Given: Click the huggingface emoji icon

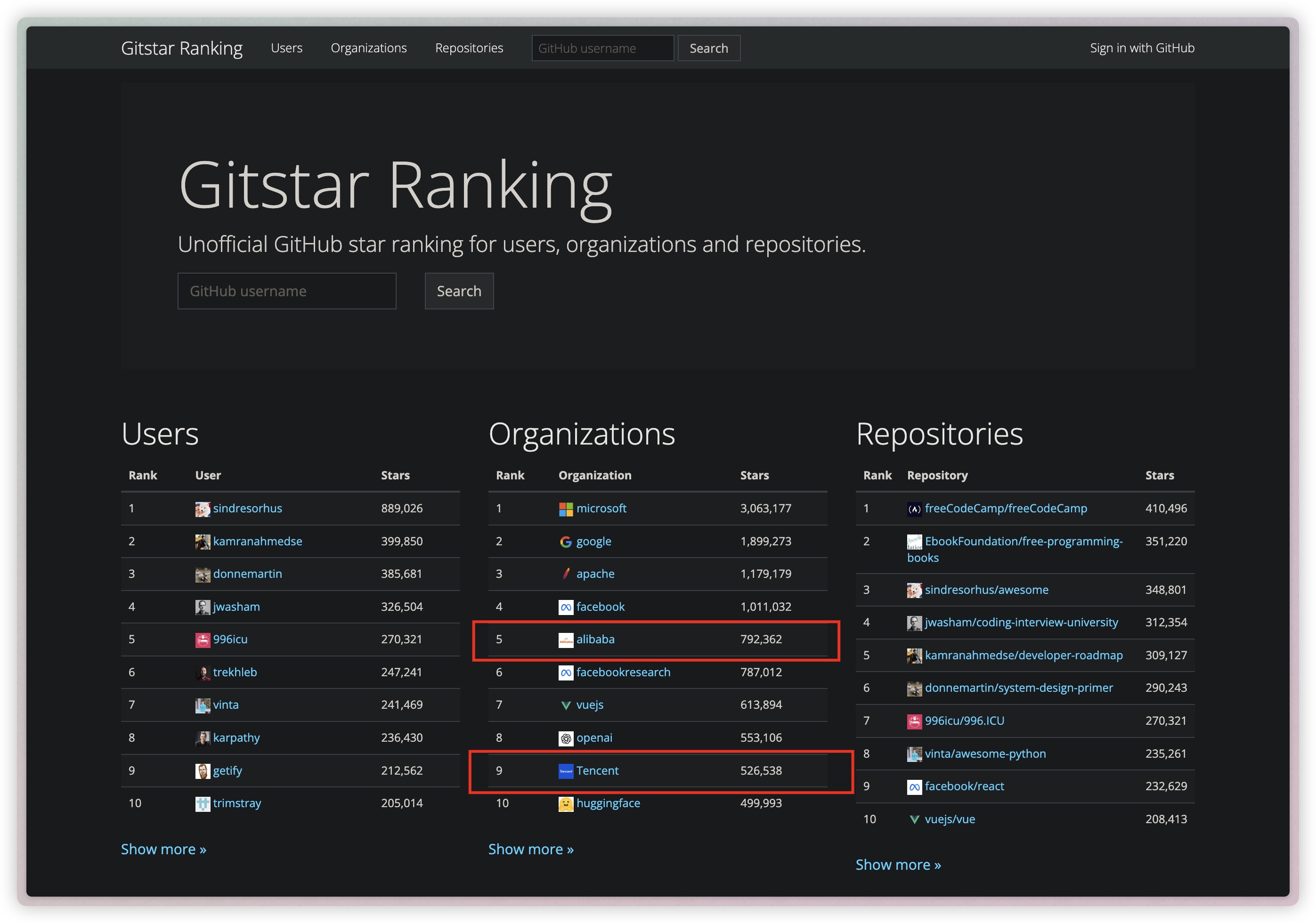Looking at the screenshot, I should point(566,803).
